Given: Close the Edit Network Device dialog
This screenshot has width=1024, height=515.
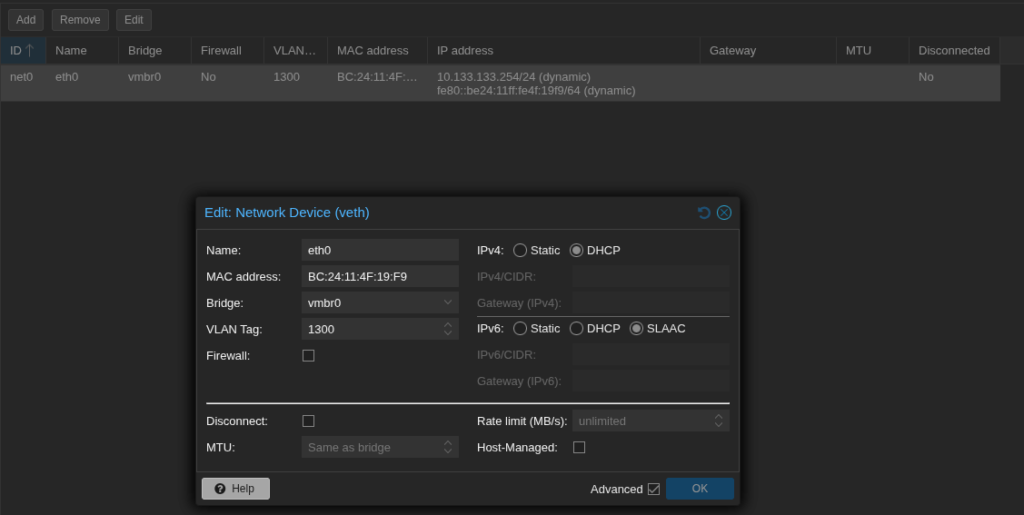Looking at the screenshot, I should 724,213.
